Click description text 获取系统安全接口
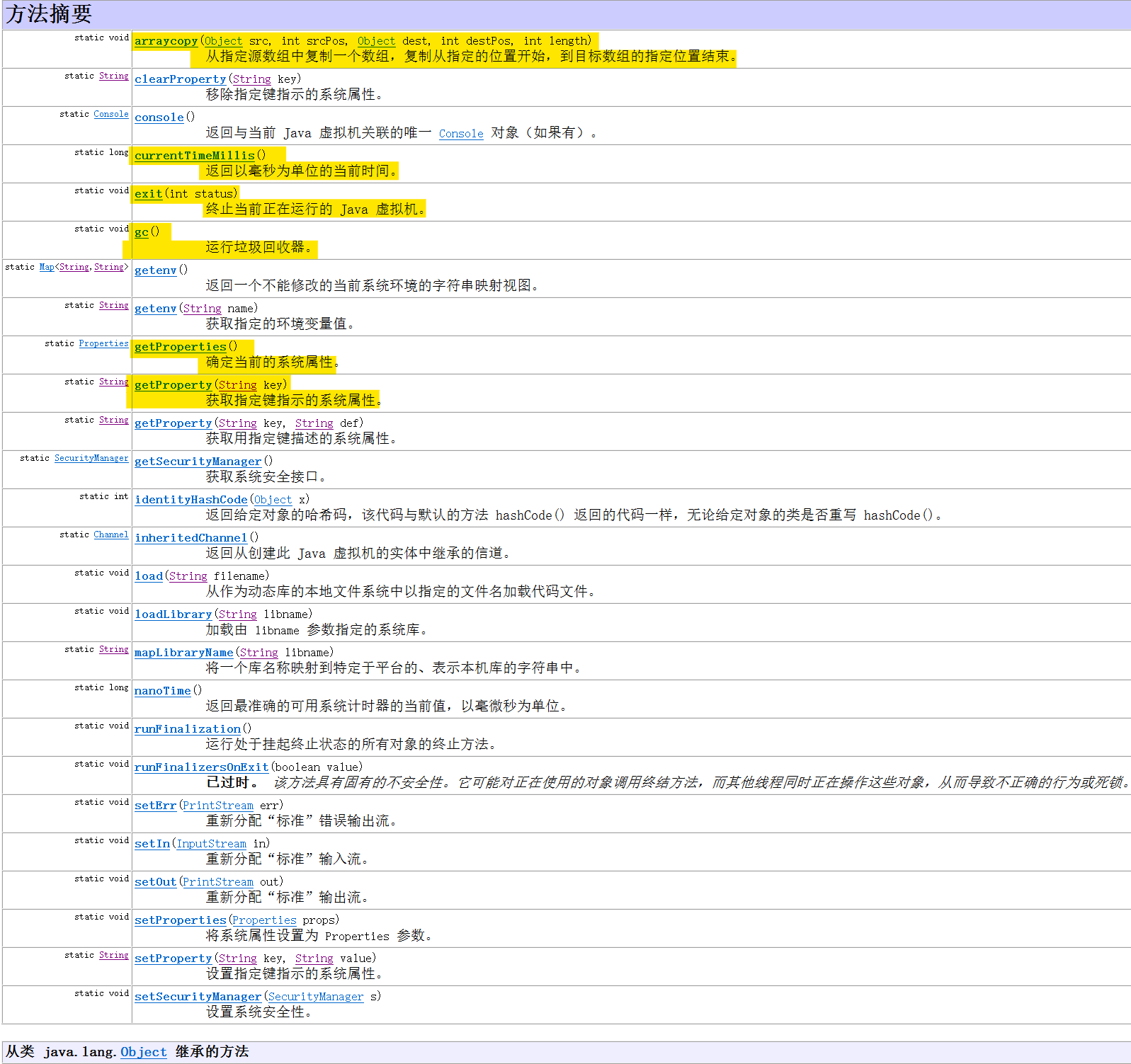Screen dimensions: 1131x1064 coord(266,476)
